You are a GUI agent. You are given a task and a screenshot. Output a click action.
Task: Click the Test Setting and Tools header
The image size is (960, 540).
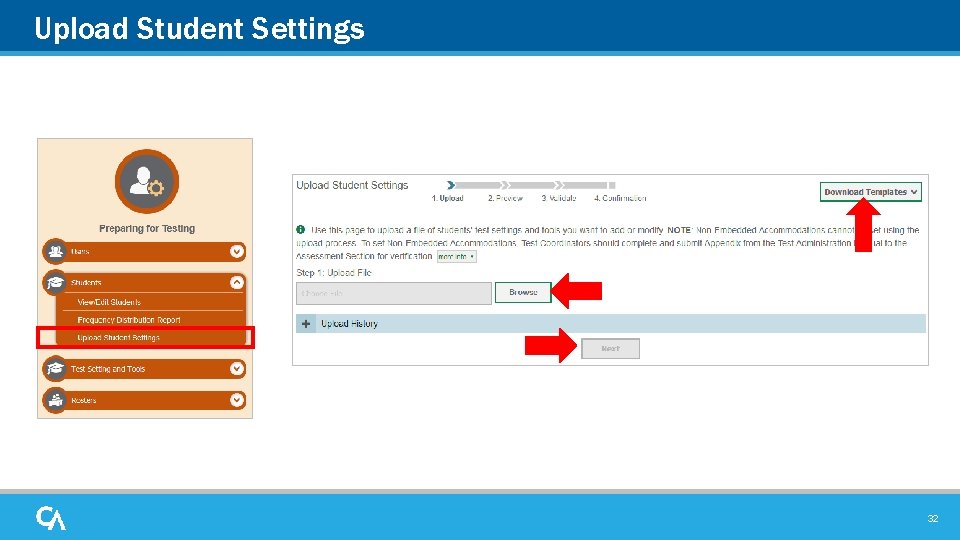144,369
